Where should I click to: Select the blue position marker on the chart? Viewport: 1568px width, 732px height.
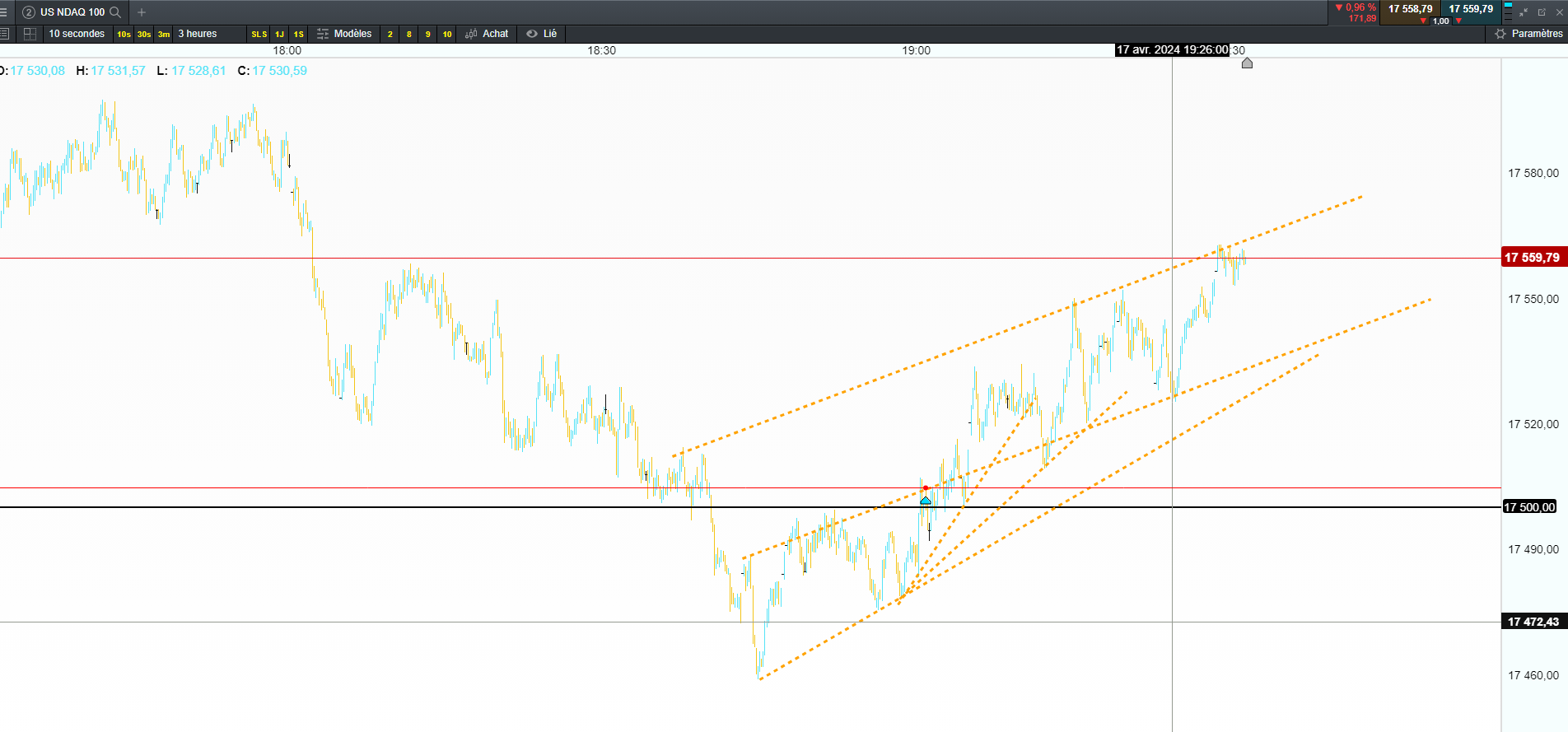[926, 501]
